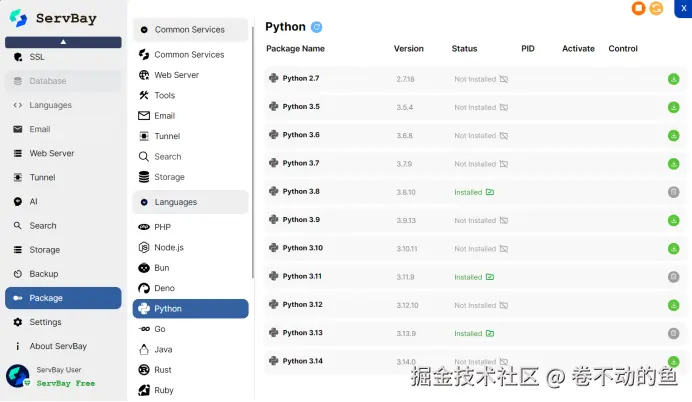This screenshot has height=402, width=692.
Task: Collapse the Common Services group header
Action: click(x=190, y=30)
